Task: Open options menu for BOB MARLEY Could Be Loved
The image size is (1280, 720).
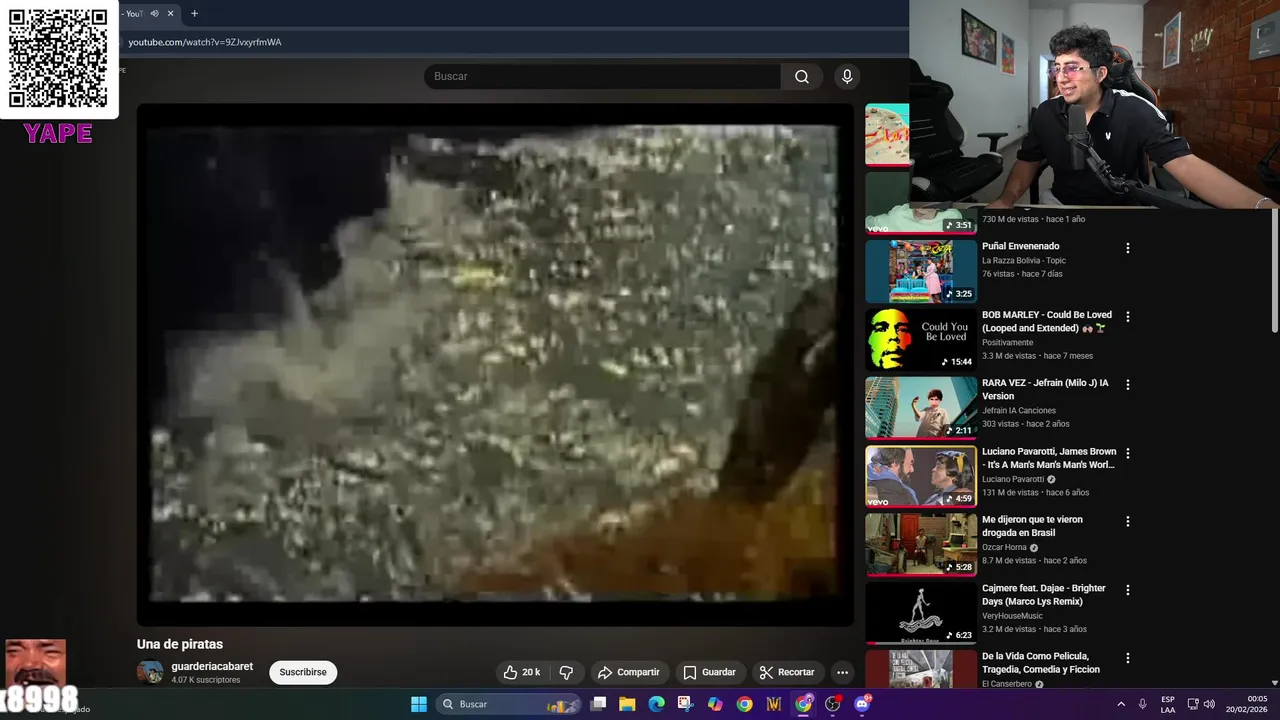Action: tap(1128, 316)
